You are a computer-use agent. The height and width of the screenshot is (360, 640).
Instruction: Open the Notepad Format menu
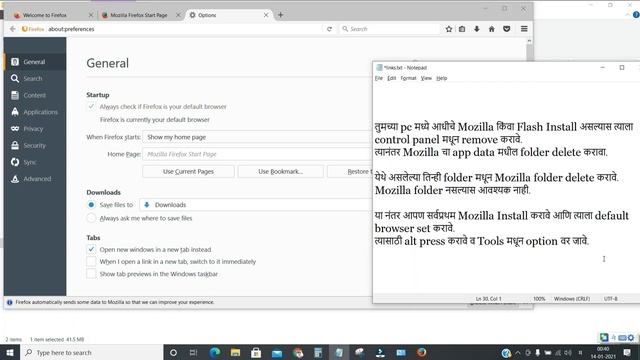408,78
